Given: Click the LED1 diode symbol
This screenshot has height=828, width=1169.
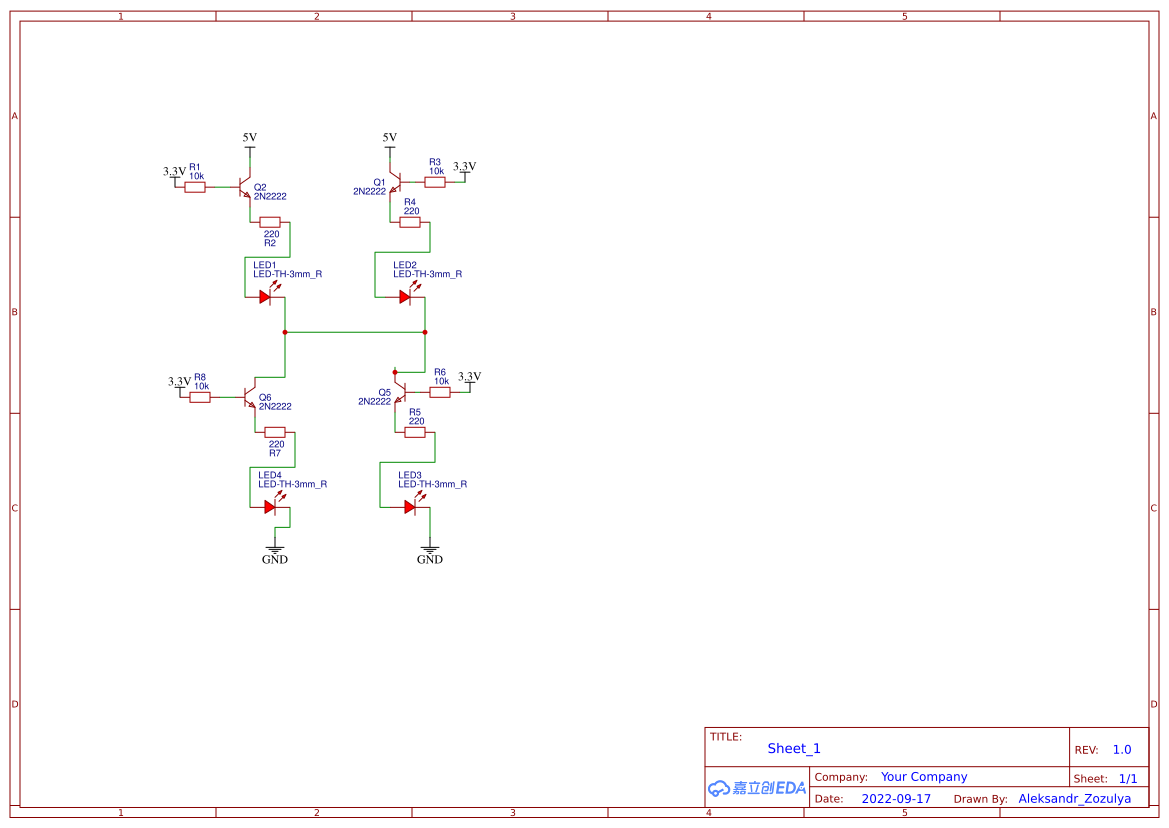Looking at the screenshot, I should click(264, 296).
